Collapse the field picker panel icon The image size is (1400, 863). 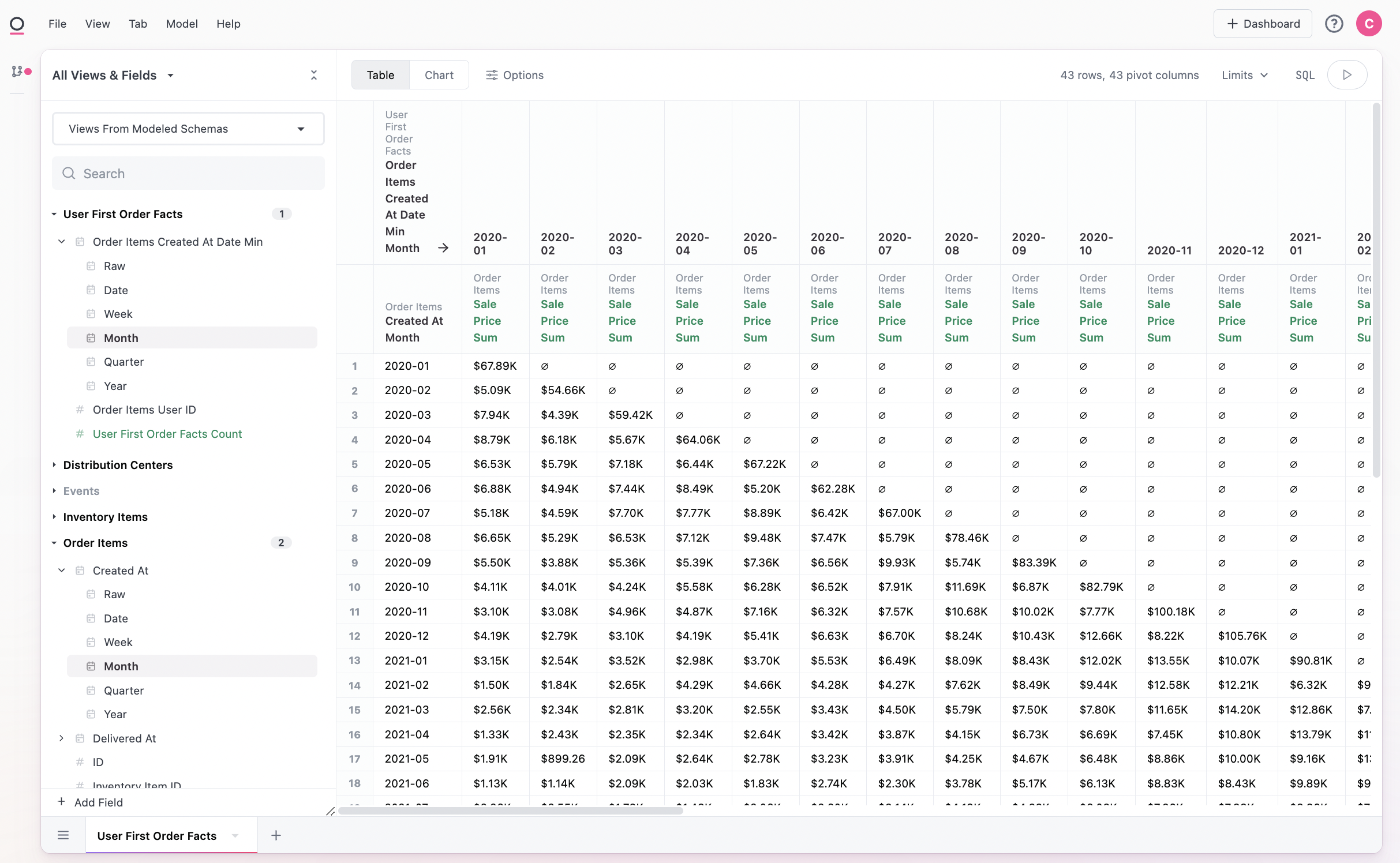coord(314,75)
